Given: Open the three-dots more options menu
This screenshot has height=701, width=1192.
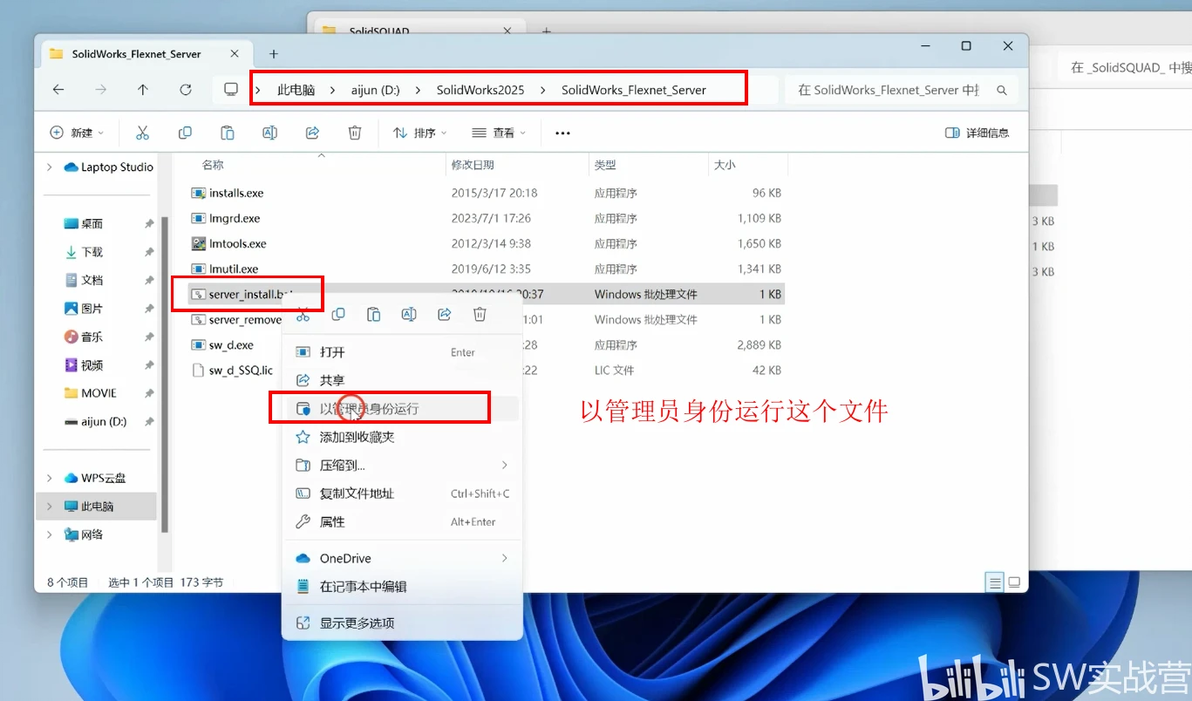Looking at the screenshot, I should [x=563, y=133].
